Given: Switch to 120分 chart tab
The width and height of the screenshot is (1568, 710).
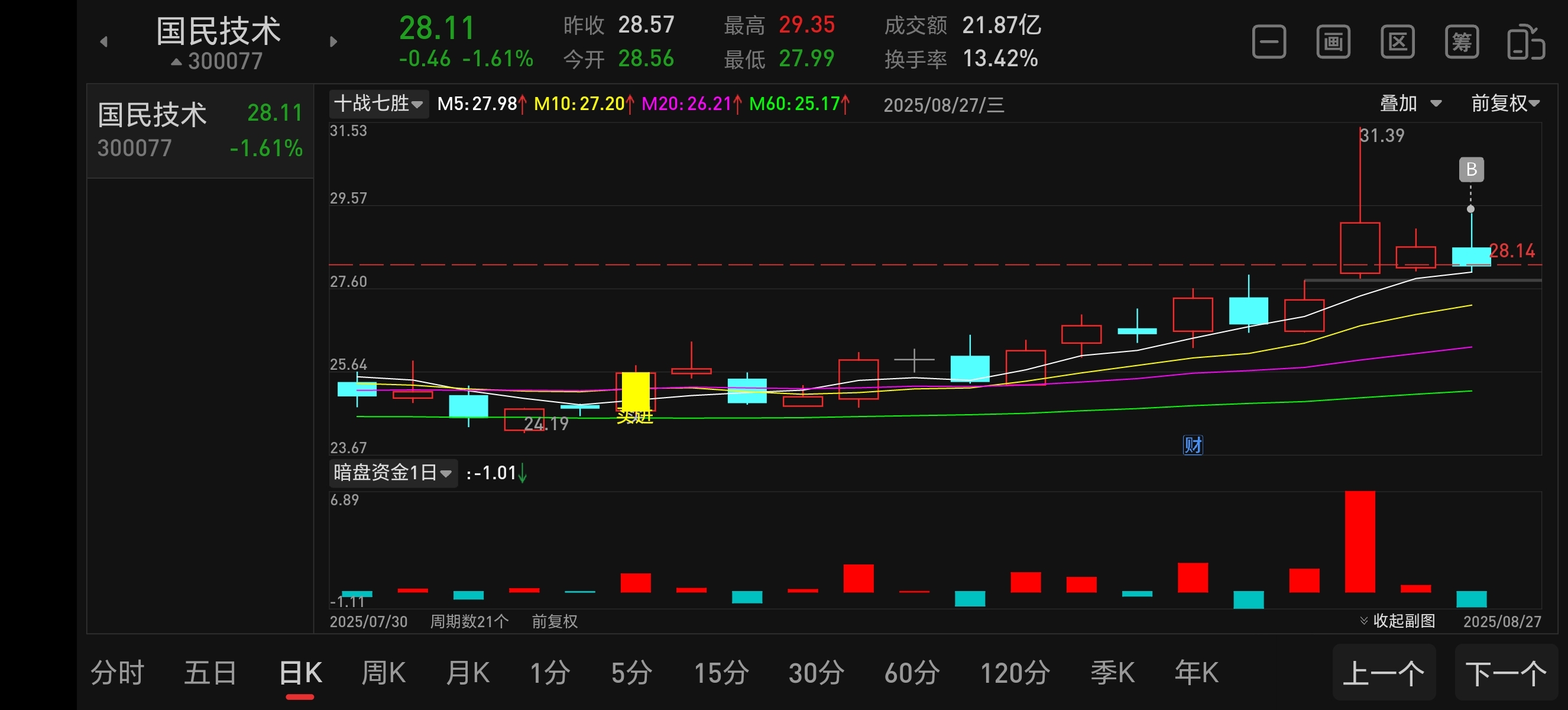Looking at the screenshot, I should pyautogui.click(x=1015, y=673).
